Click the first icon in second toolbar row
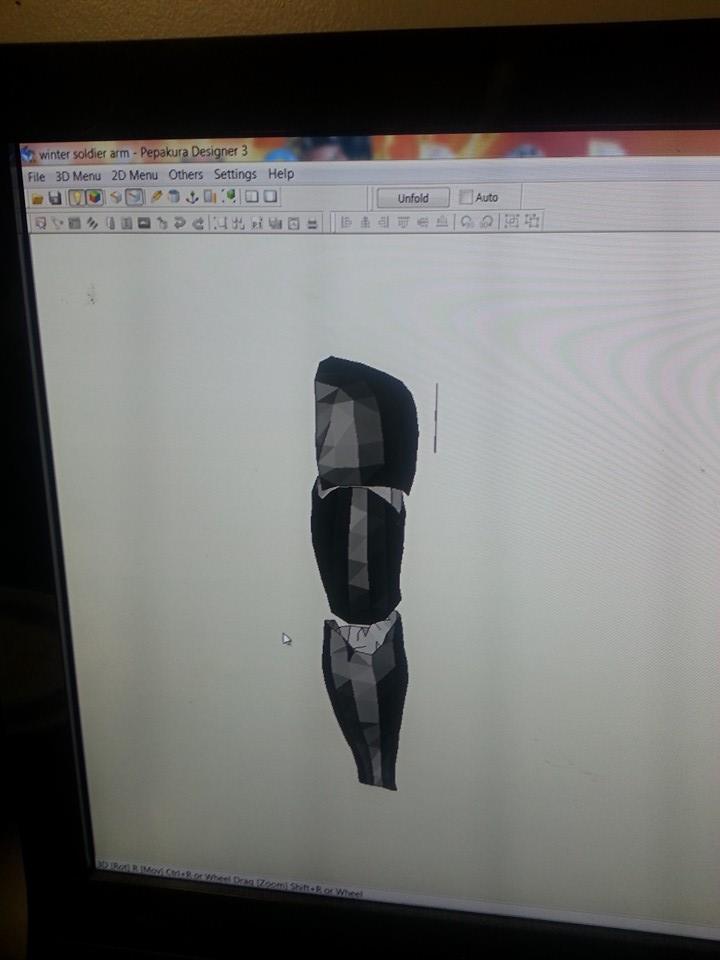This screenshot has height=960, width=720. pos(40,223)
